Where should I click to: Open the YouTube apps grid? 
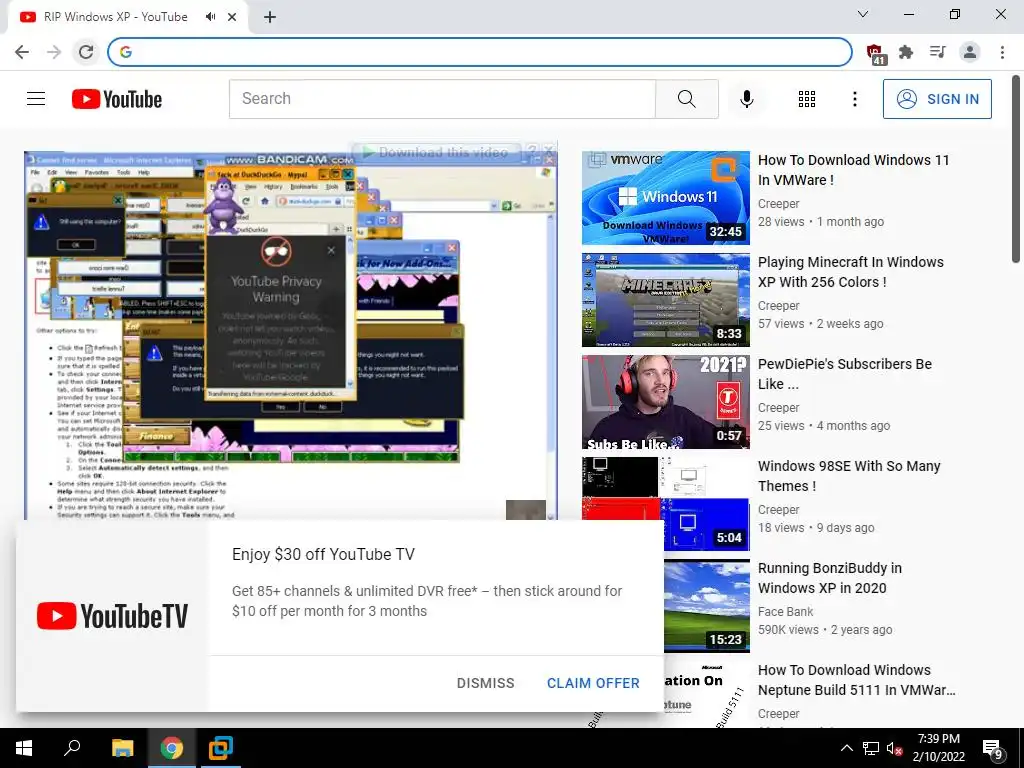807,99
